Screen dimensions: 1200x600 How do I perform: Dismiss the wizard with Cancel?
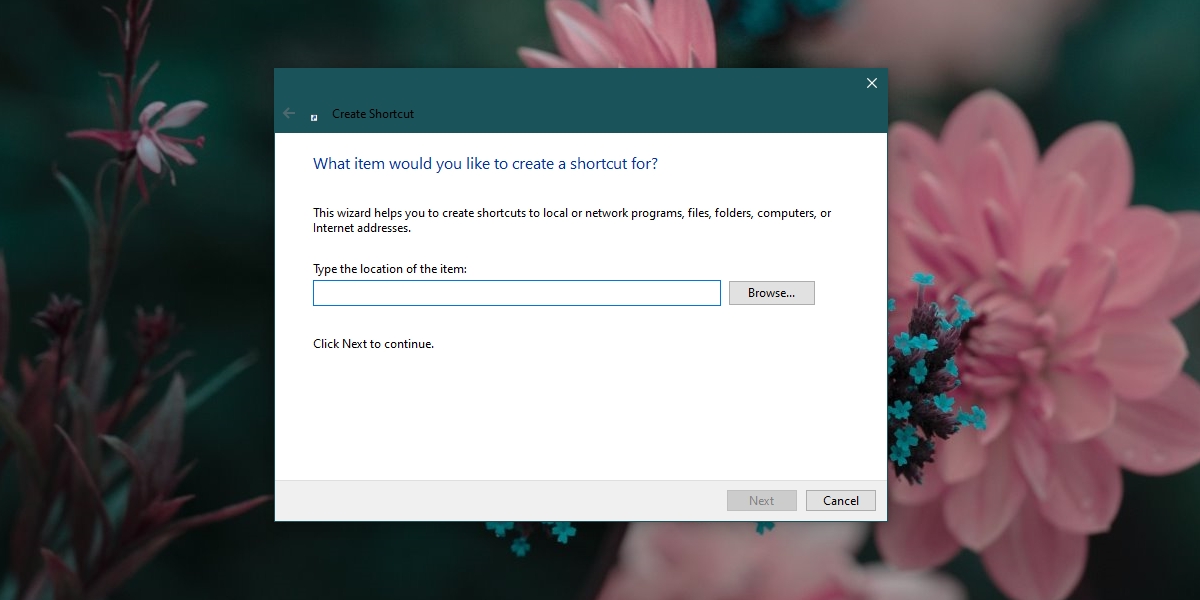(840, 500)
